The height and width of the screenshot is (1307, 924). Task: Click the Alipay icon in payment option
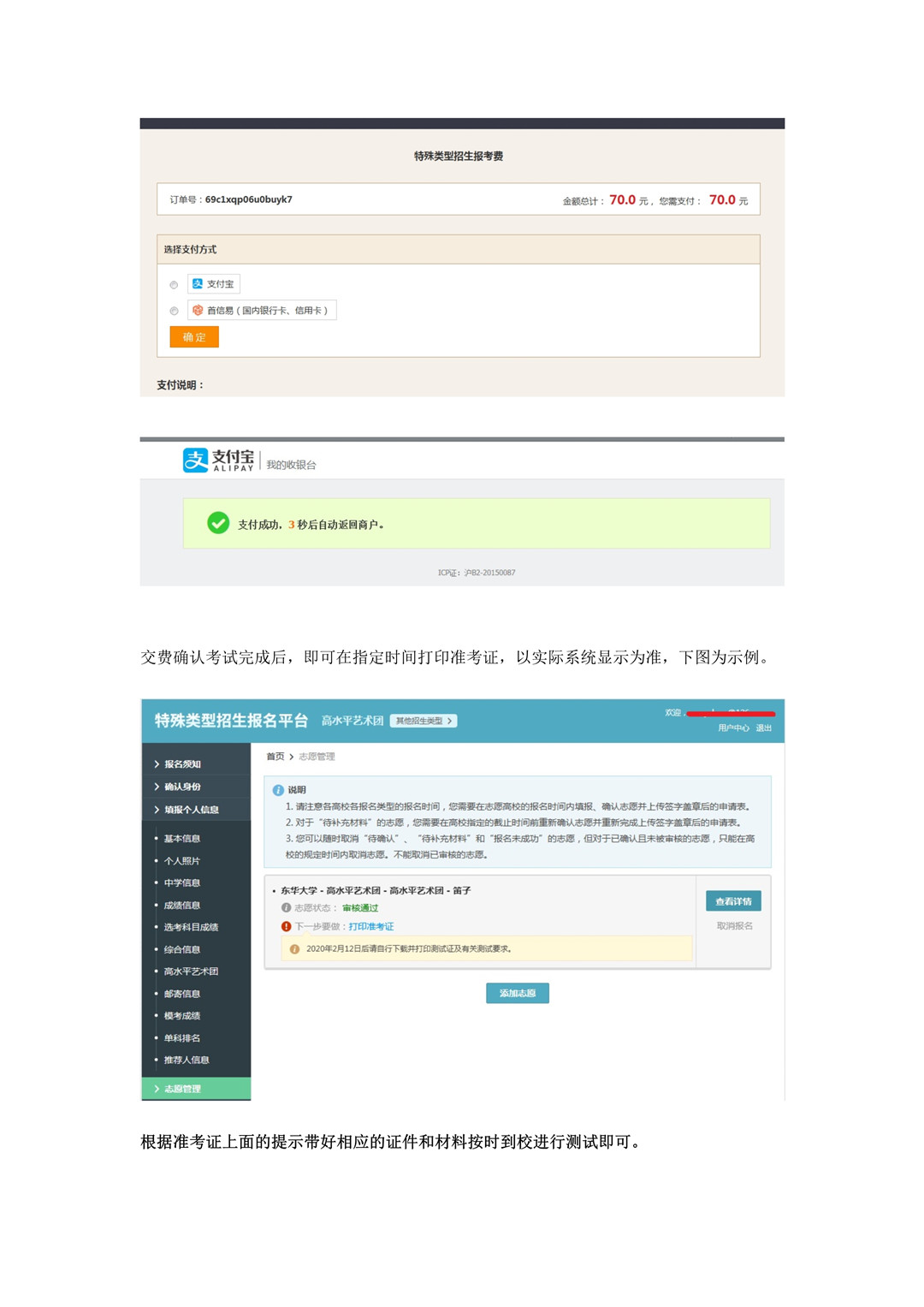pos(198,284)
